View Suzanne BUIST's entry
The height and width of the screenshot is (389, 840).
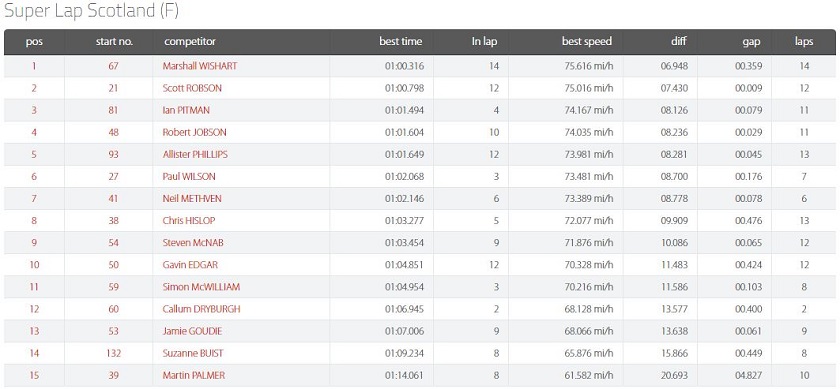coord(193,353)
